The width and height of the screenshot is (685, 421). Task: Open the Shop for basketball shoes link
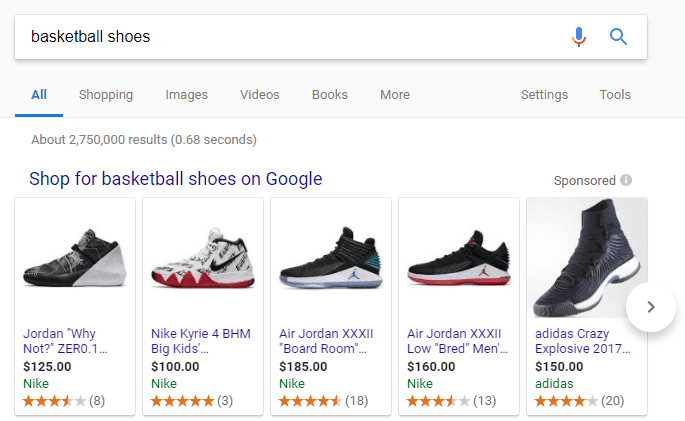pyautogui.click(x=176, y=179)
